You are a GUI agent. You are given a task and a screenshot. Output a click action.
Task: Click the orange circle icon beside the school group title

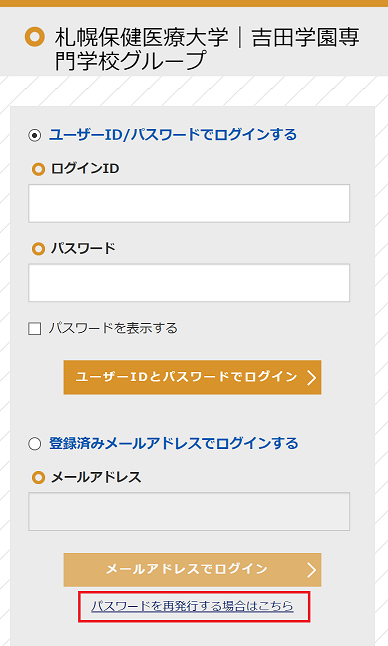pyautogui.click(x=35, y=37)
